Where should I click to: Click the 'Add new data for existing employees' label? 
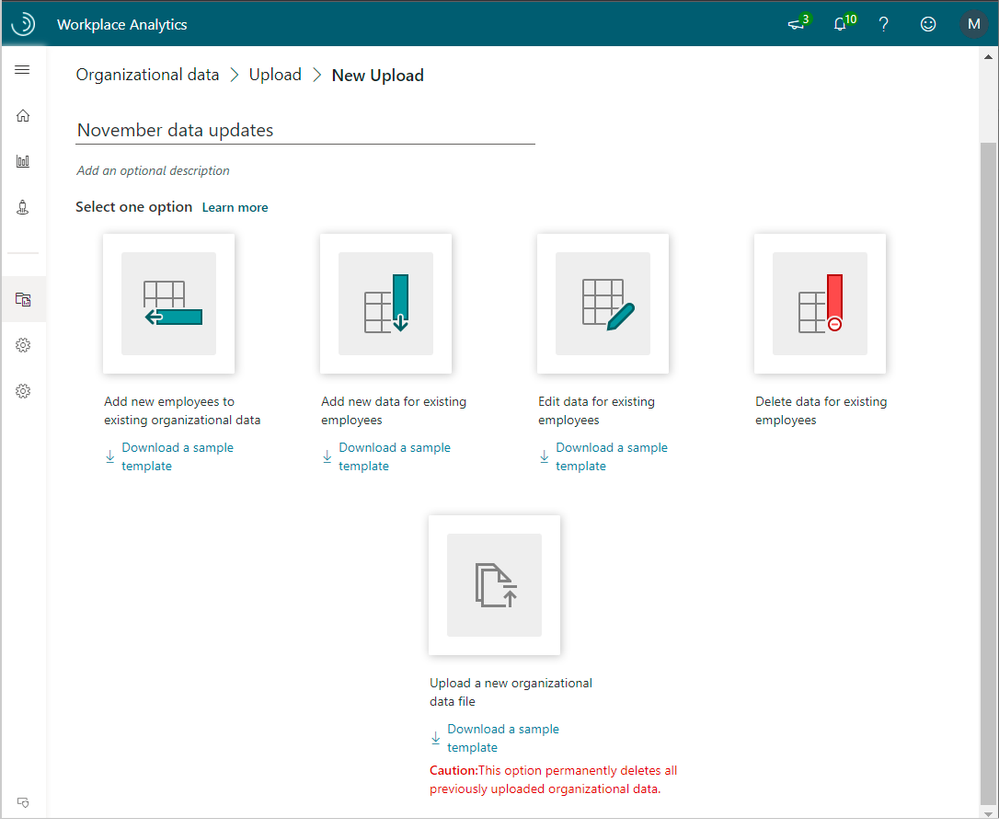pos(394,410)
